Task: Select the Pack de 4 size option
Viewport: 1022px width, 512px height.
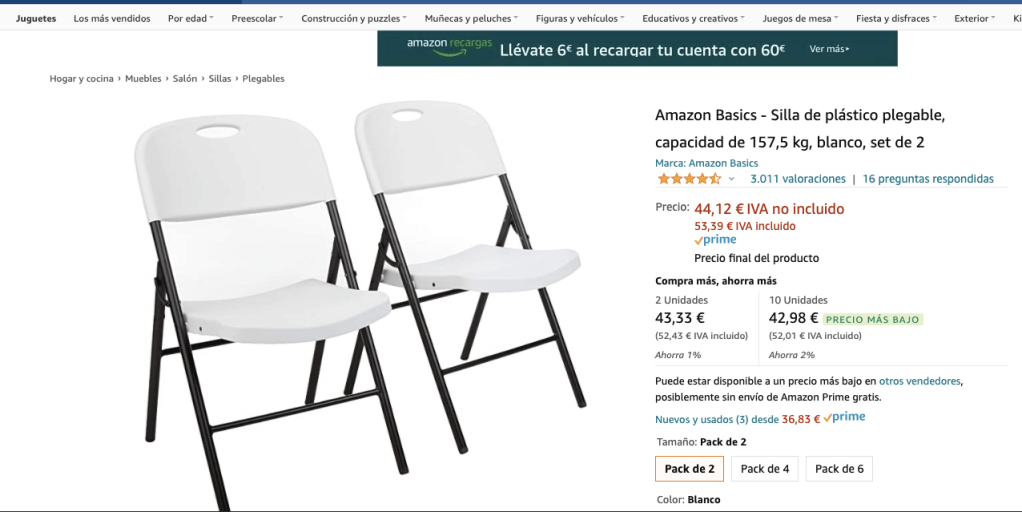Action: point(764,468)
